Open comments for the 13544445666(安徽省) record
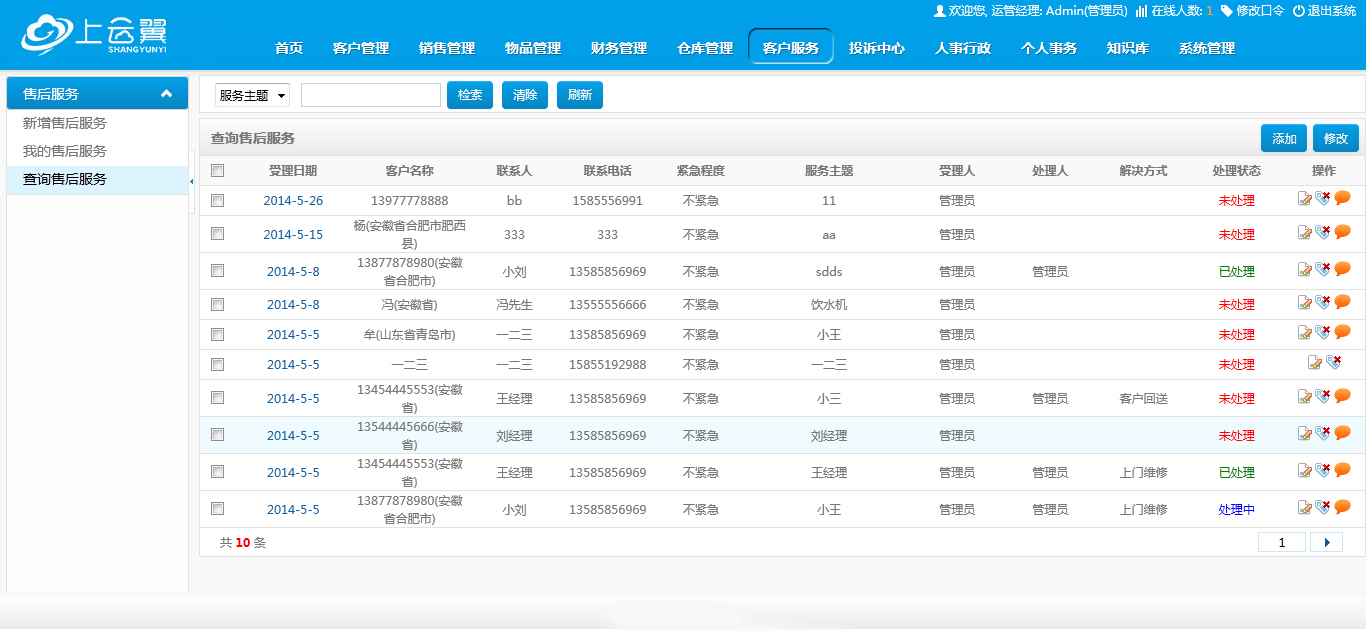The width and height of the screenshot is (1366, 631). [1342, 434]
